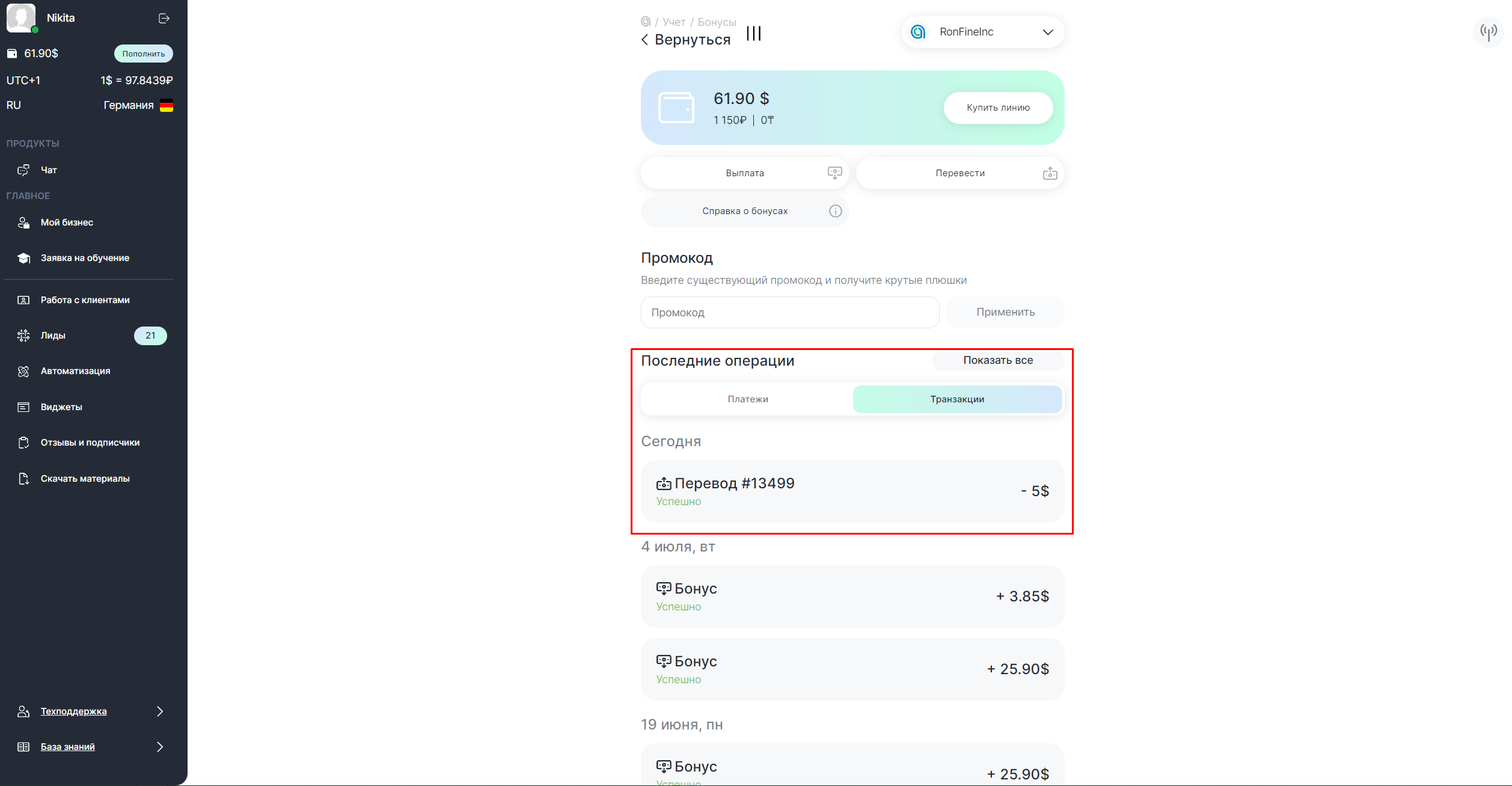Open the broadcast signal icon at top right
The height and width of the screenshot is (786, 1512).
pos(1488,31)
